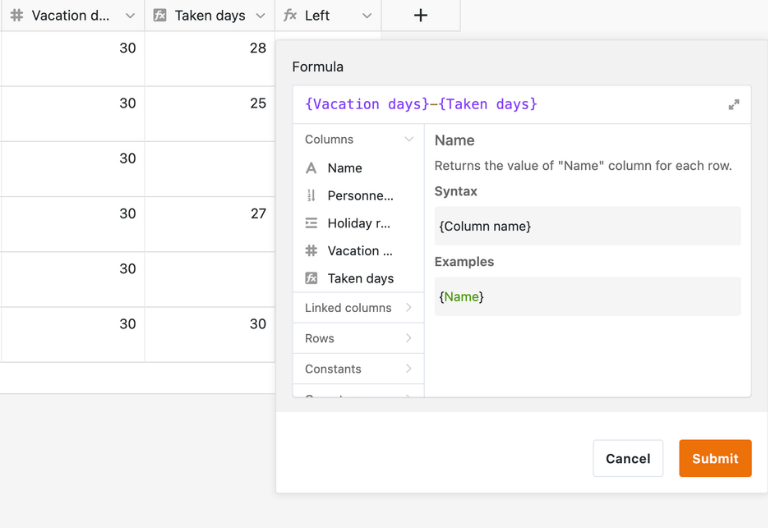Click the Formula heading label
768x528 pixels.
coord(317,67)
